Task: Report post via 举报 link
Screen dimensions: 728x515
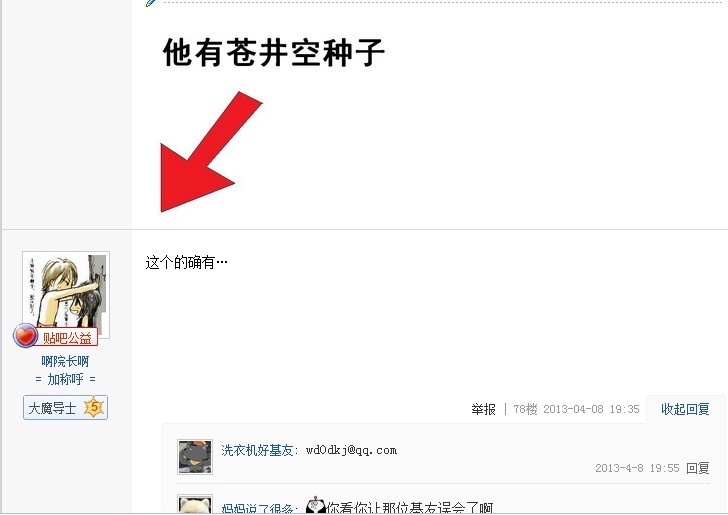Action: pyautogui.click(x=483, y=409)
